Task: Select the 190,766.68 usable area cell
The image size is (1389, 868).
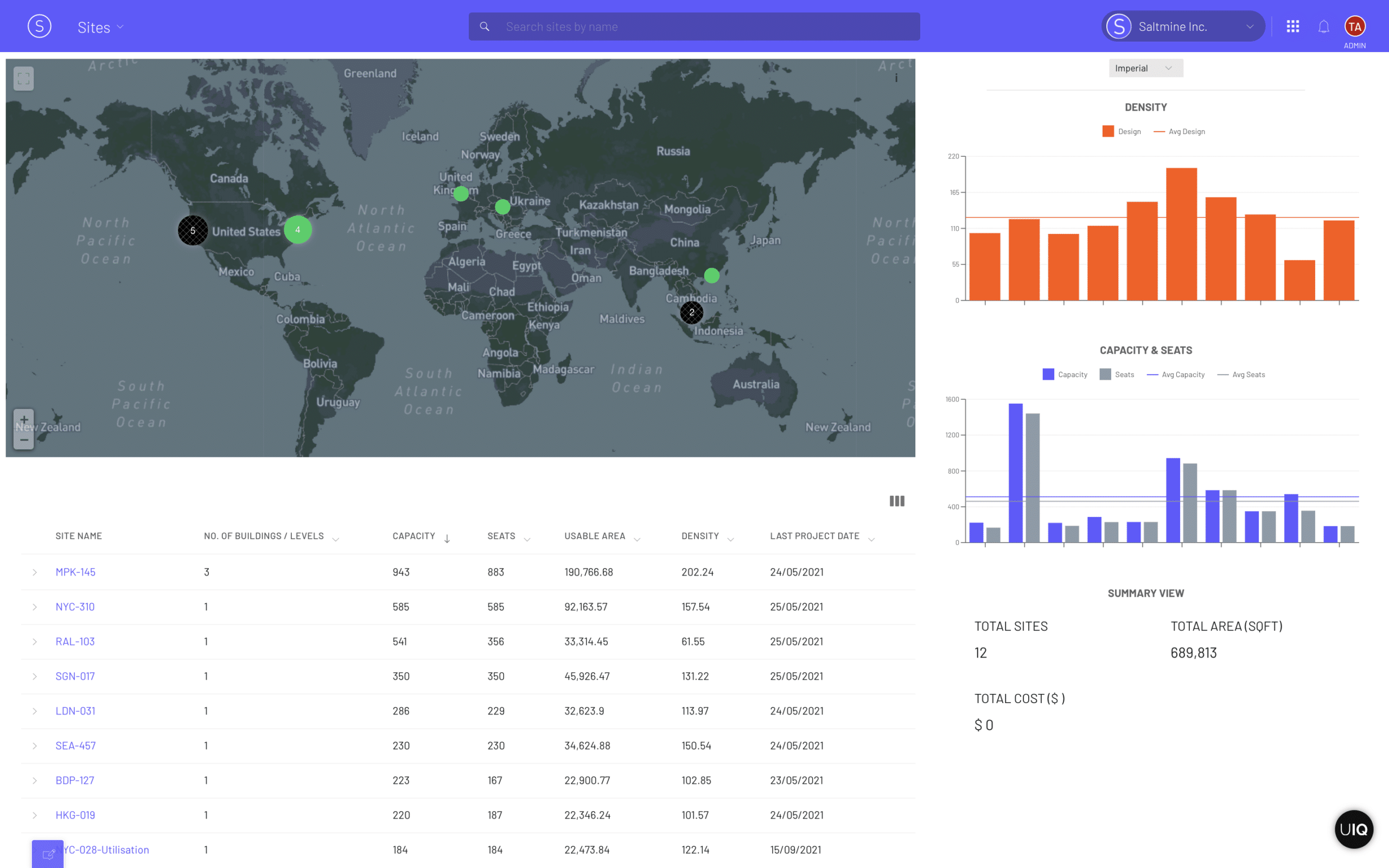Action: tap(588, 572)
